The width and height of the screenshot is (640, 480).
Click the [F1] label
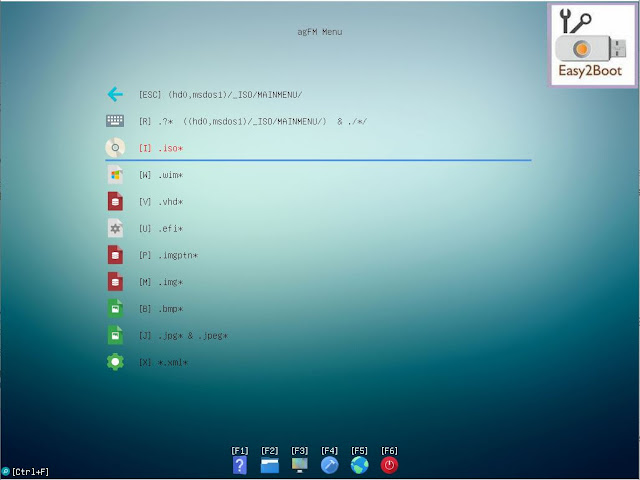(240, 451)
